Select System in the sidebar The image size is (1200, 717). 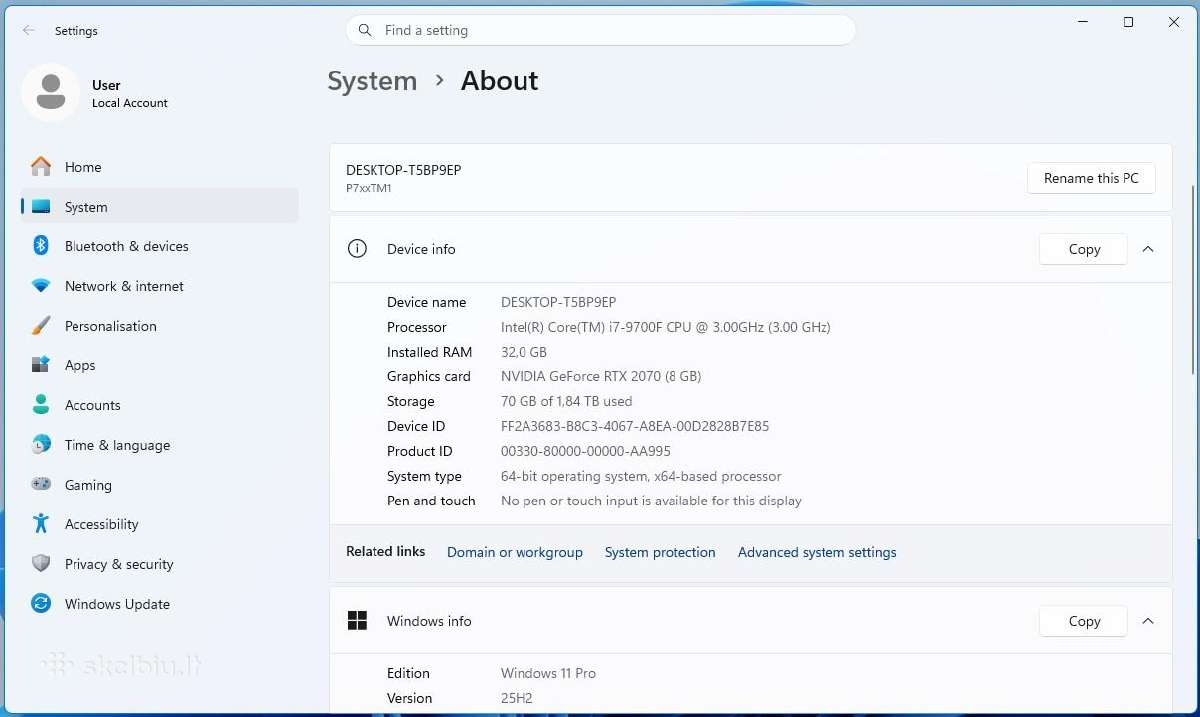(160, 207)
